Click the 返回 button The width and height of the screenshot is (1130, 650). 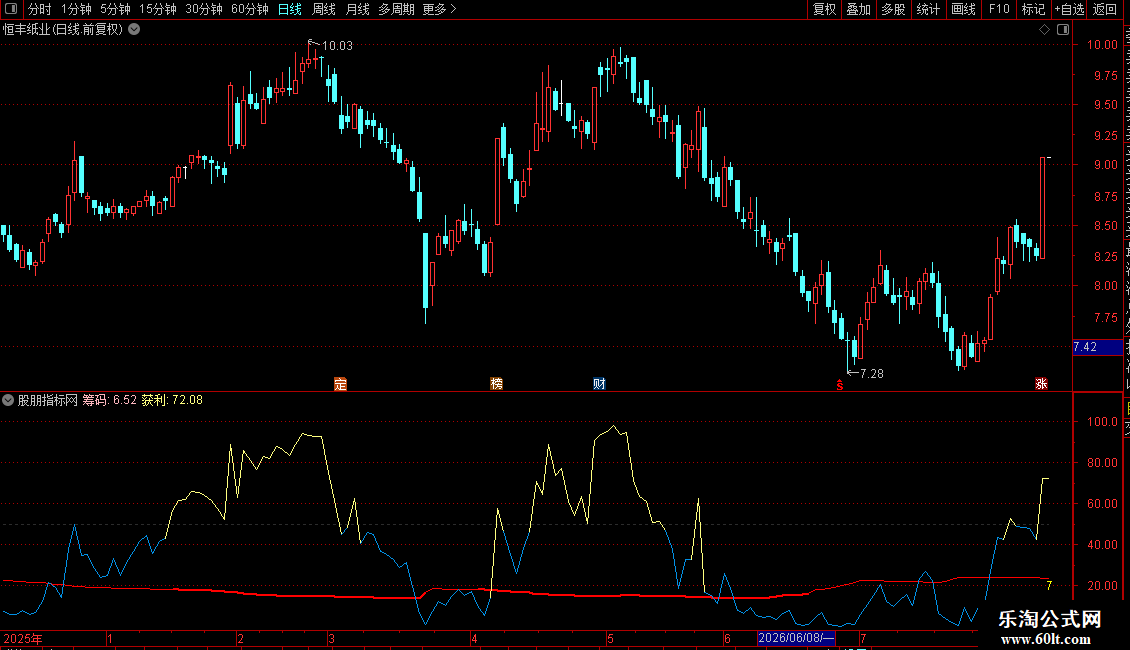1105,9
